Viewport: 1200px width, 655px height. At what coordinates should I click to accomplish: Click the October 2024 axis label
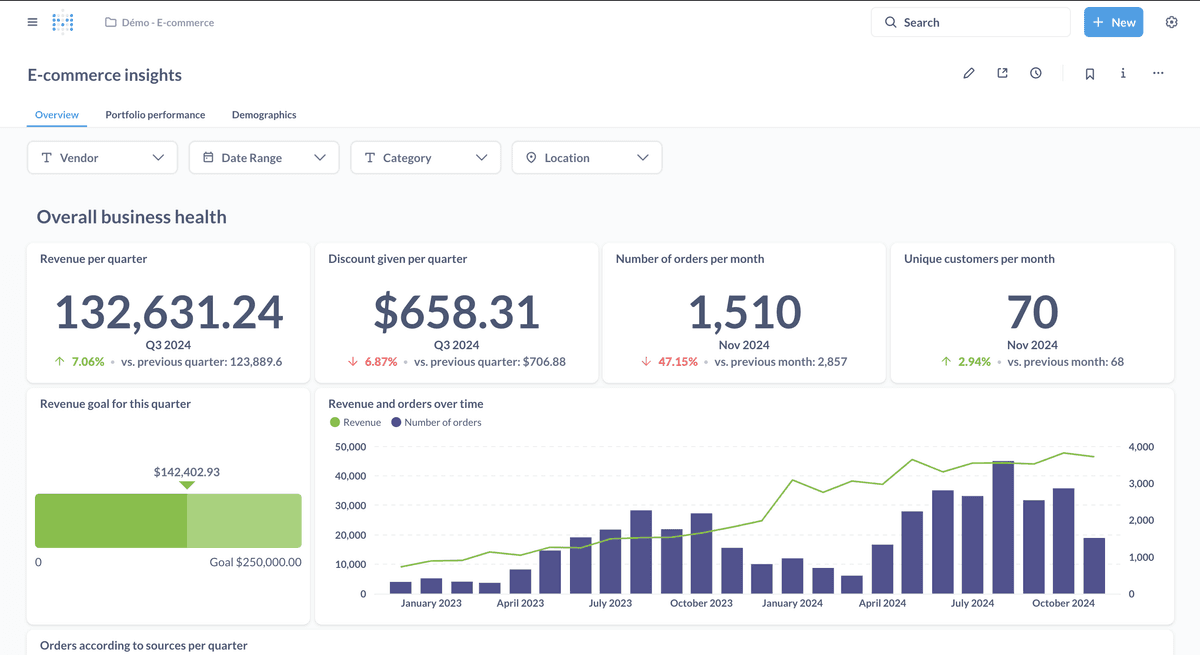pyautogui.click(x=1064, y=603)
